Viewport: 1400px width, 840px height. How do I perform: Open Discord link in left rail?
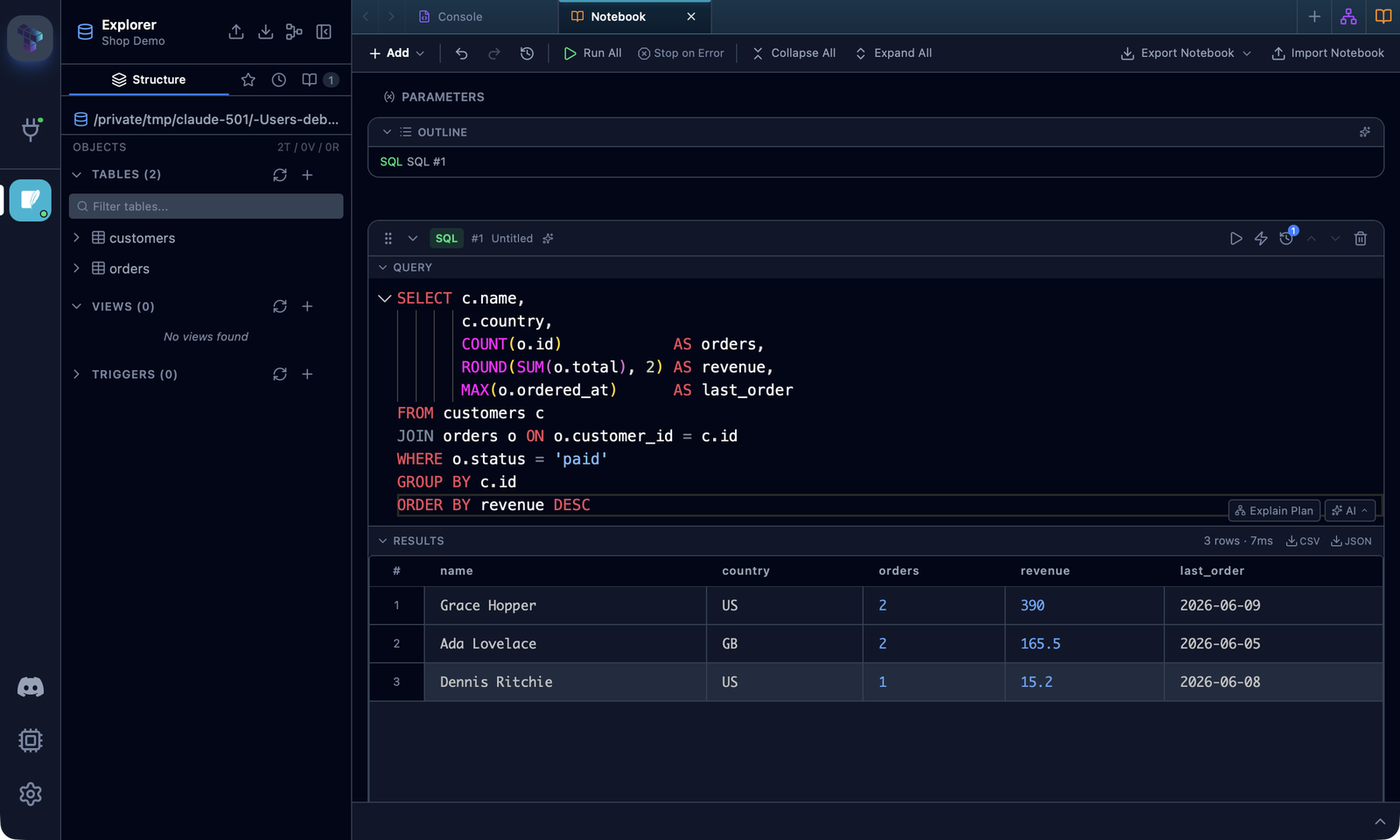31,687
